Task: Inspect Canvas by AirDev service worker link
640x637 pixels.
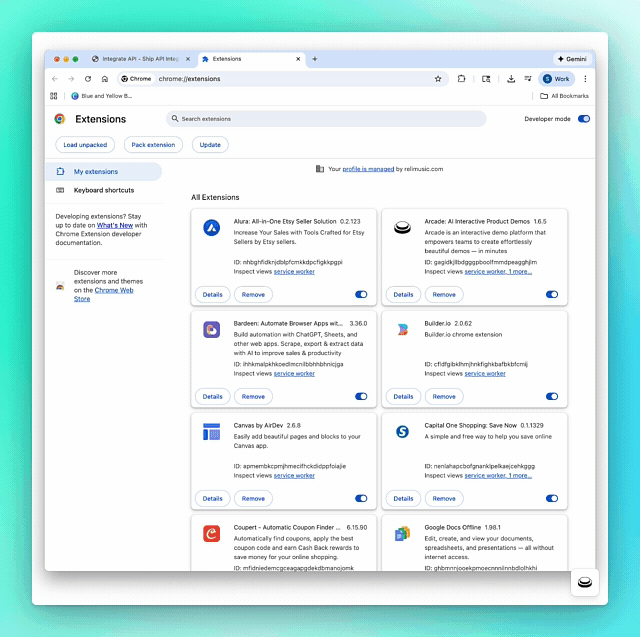Action: 294,475
